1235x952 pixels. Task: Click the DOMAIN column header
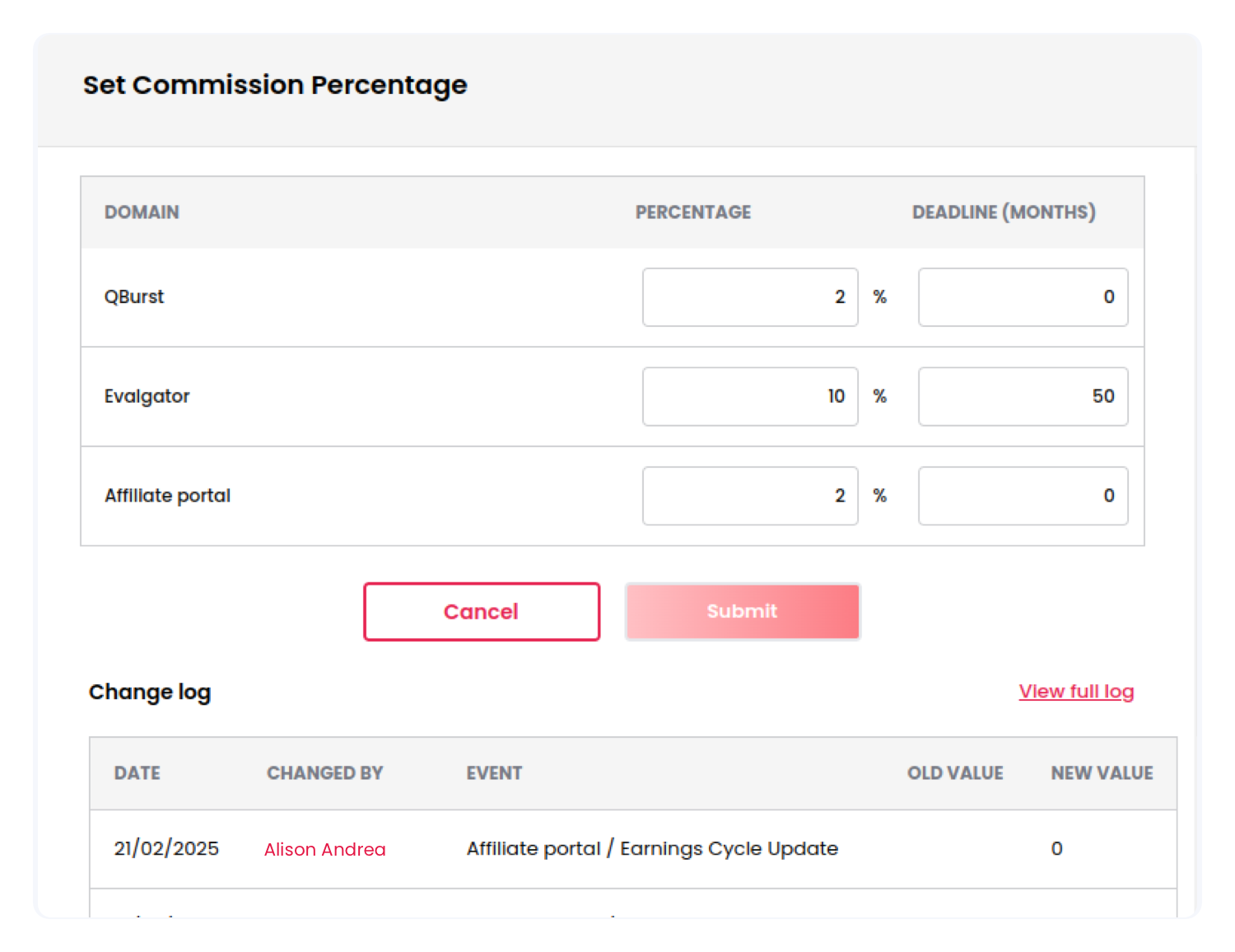tap(142, 212)
